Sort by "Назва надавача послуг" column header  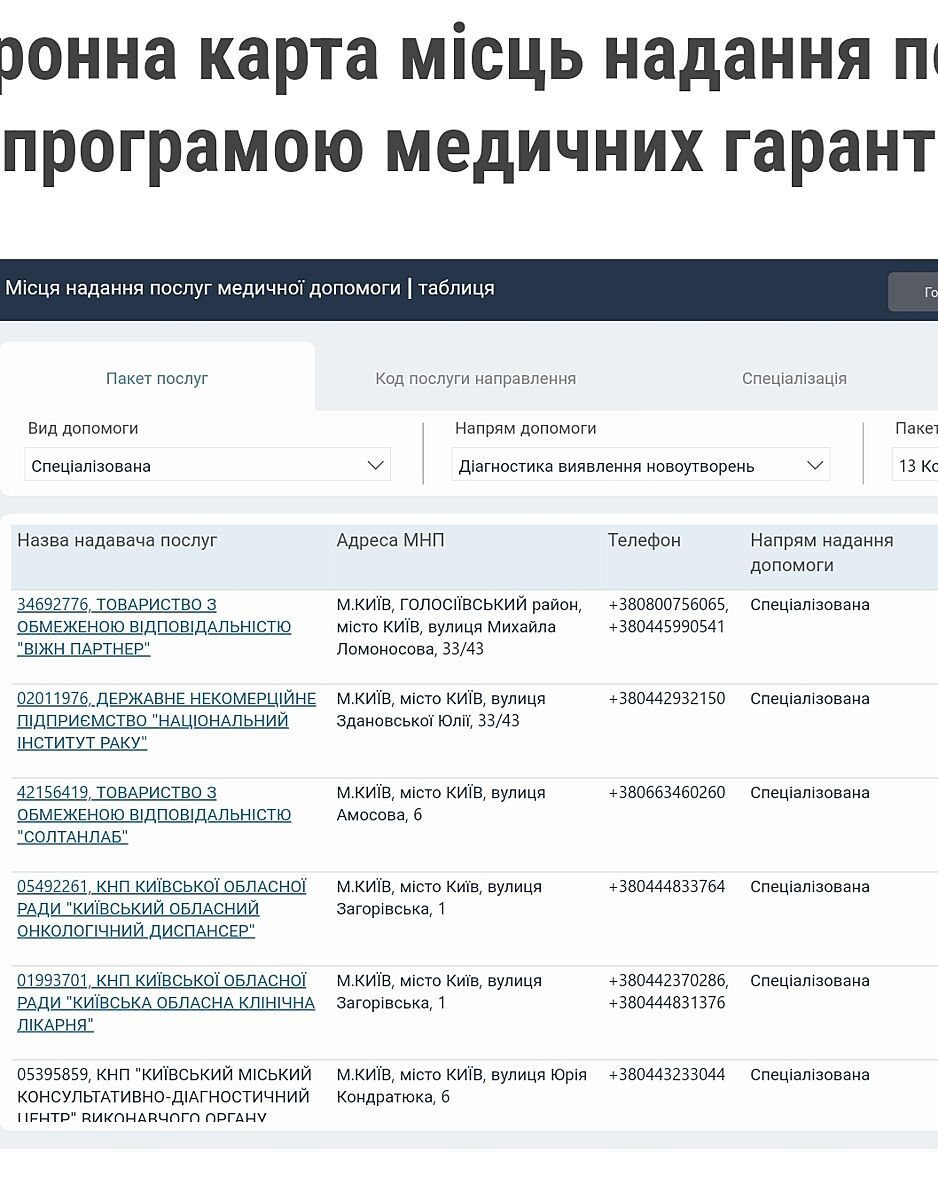(117, 541)
